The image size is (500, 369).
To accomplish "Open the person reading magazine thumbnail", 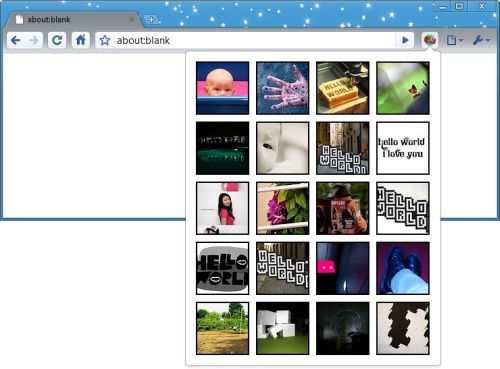I will tap(343, 208).
